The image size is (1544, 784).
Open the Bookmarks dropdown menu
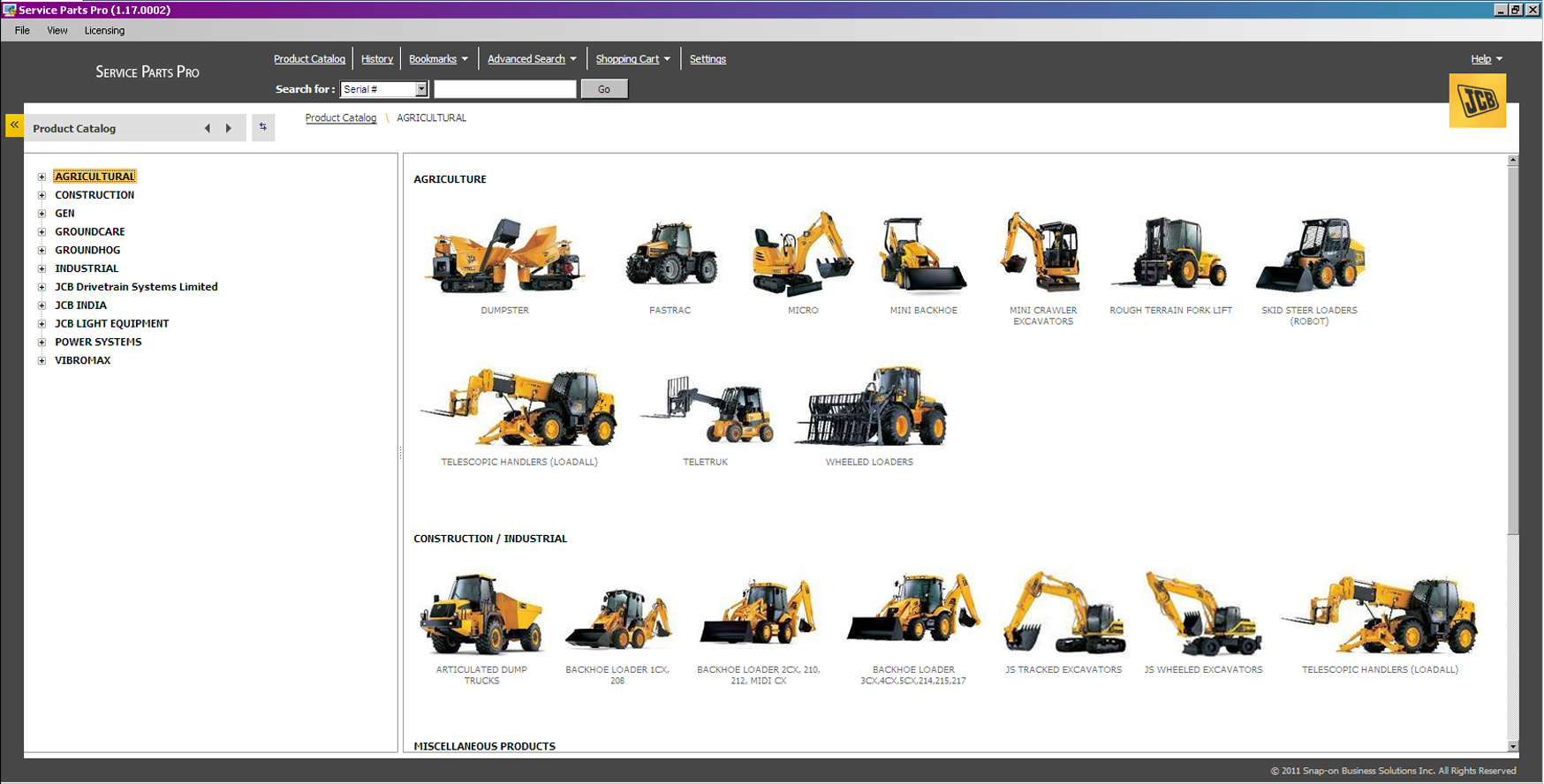(438, 59)
